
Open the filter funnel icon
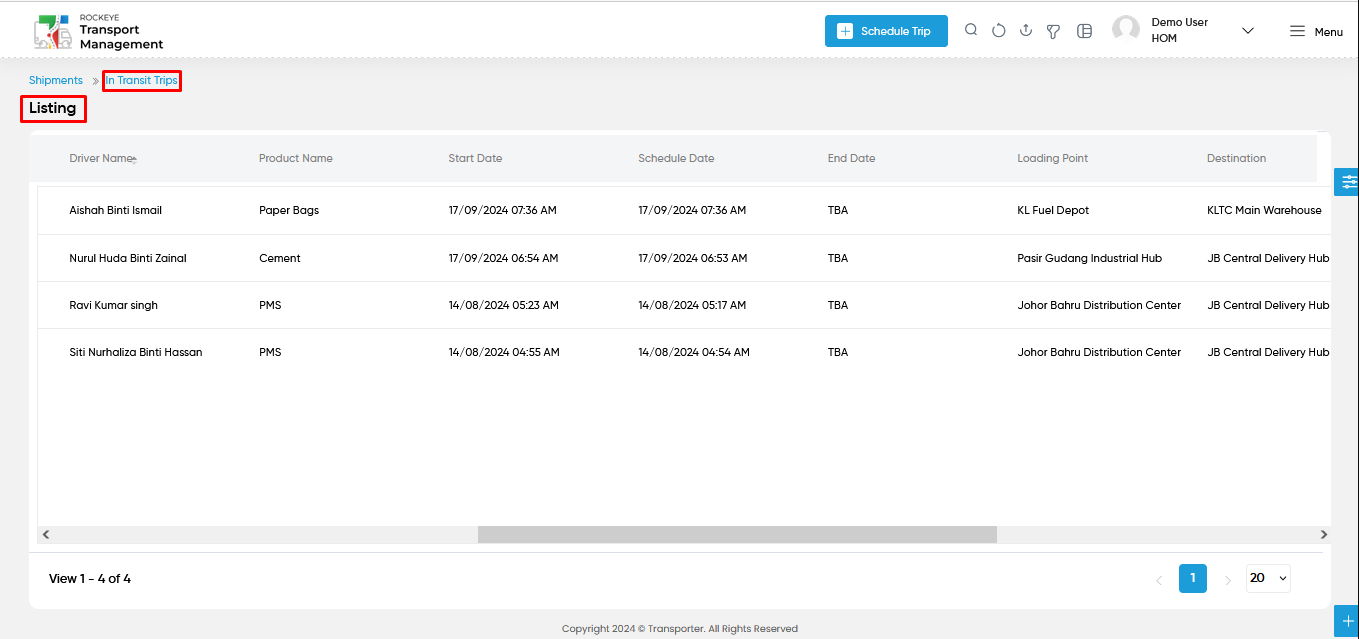click(x=1053, y=31)
